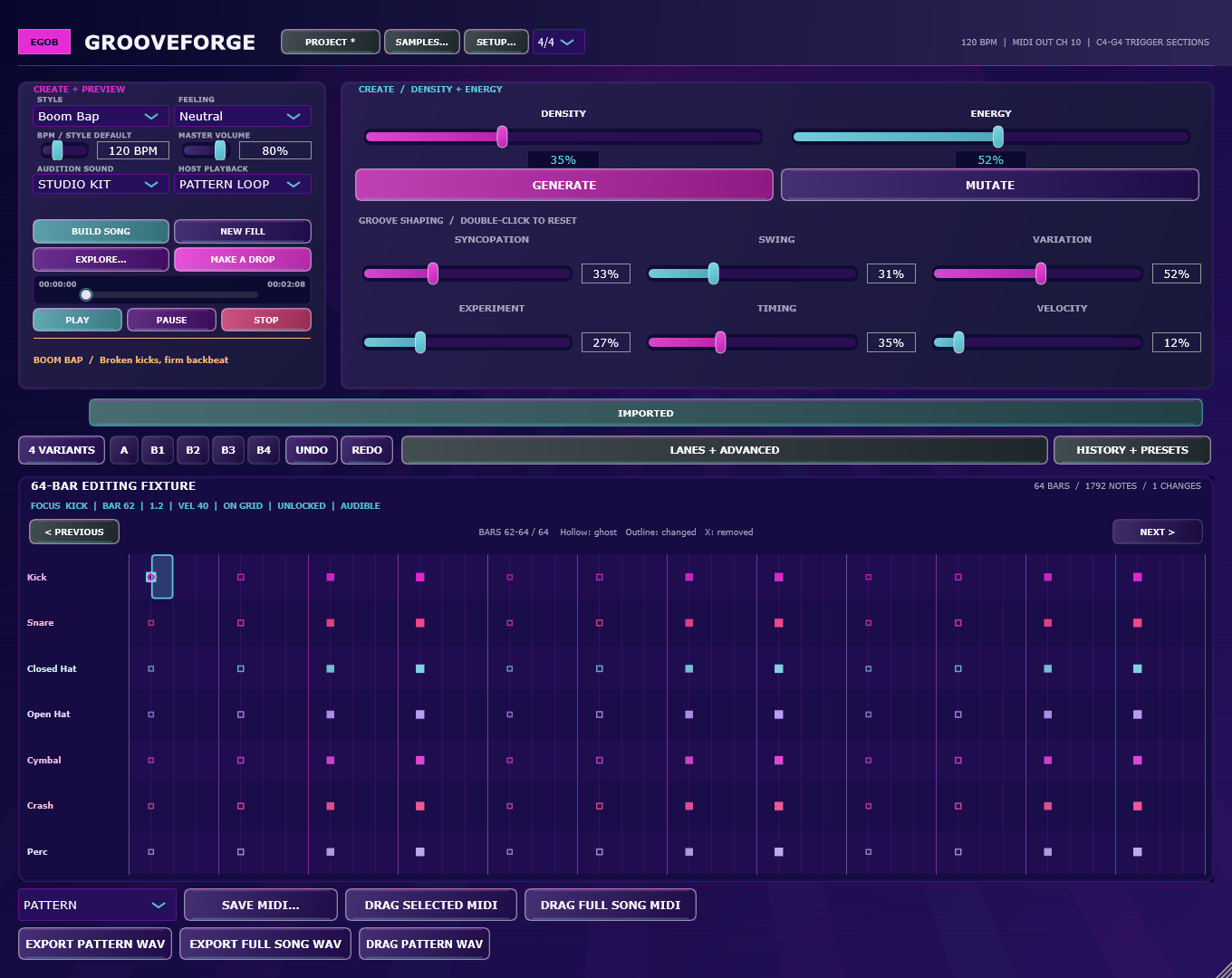Select the Crash lane label
The height and width of the screenshot is (978, 1232).
(40, 806)
